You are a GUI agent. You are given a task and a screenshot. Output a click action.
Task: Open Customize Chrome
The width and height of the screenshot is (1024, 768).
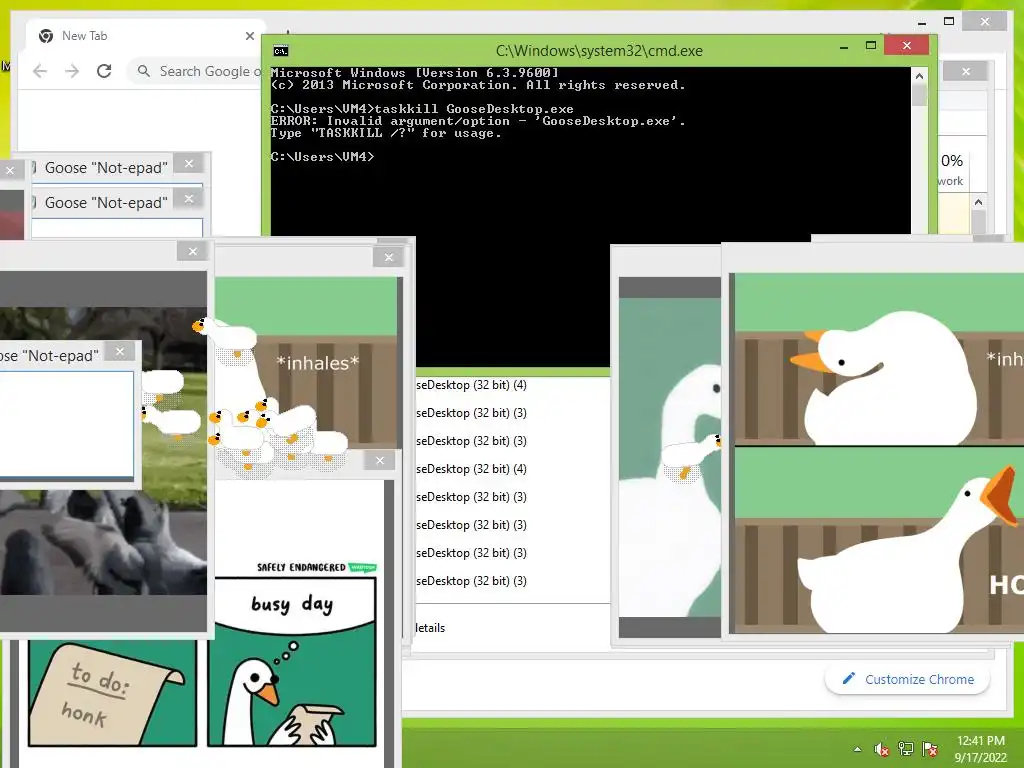pyautogui.click(x=907, y=679)
